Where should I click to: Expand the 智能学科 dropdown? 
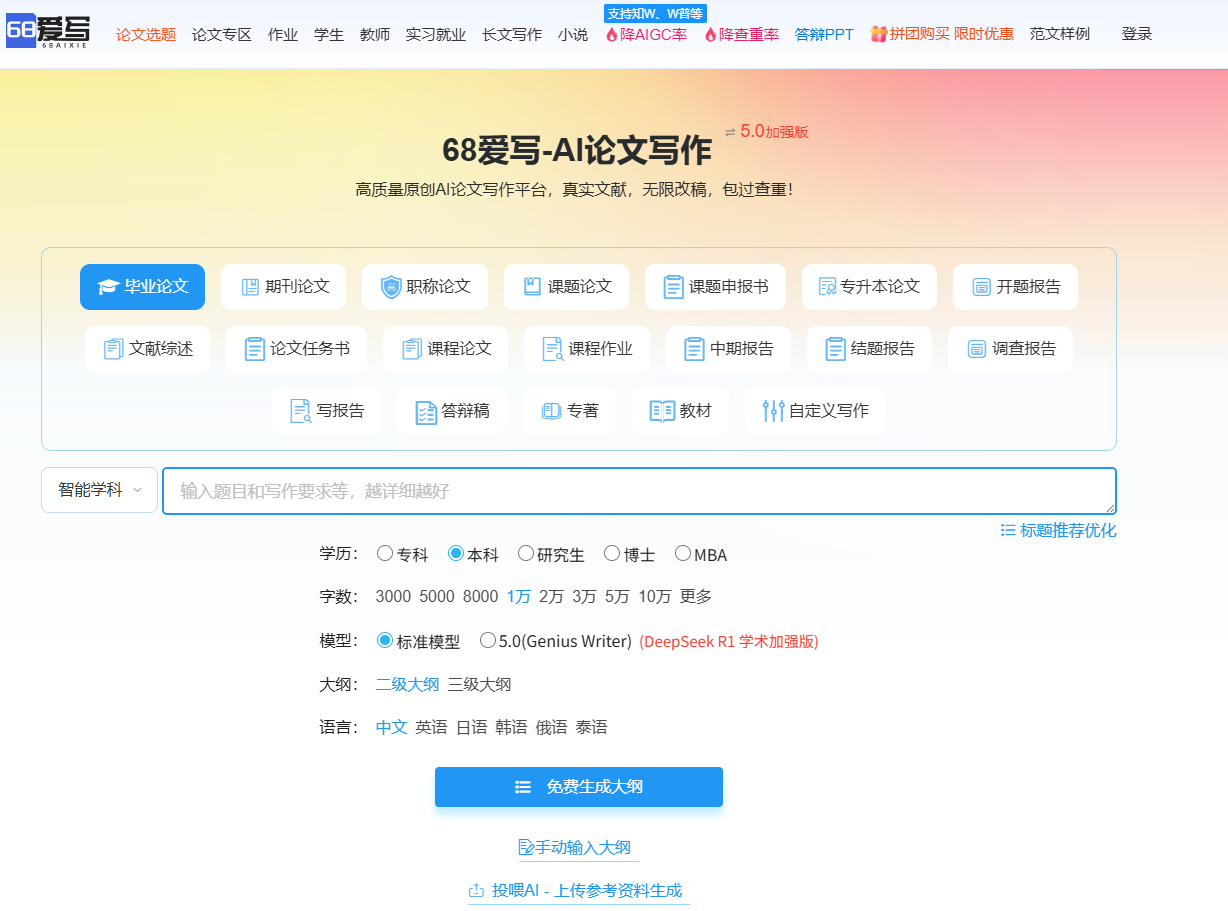pos(99,490)
